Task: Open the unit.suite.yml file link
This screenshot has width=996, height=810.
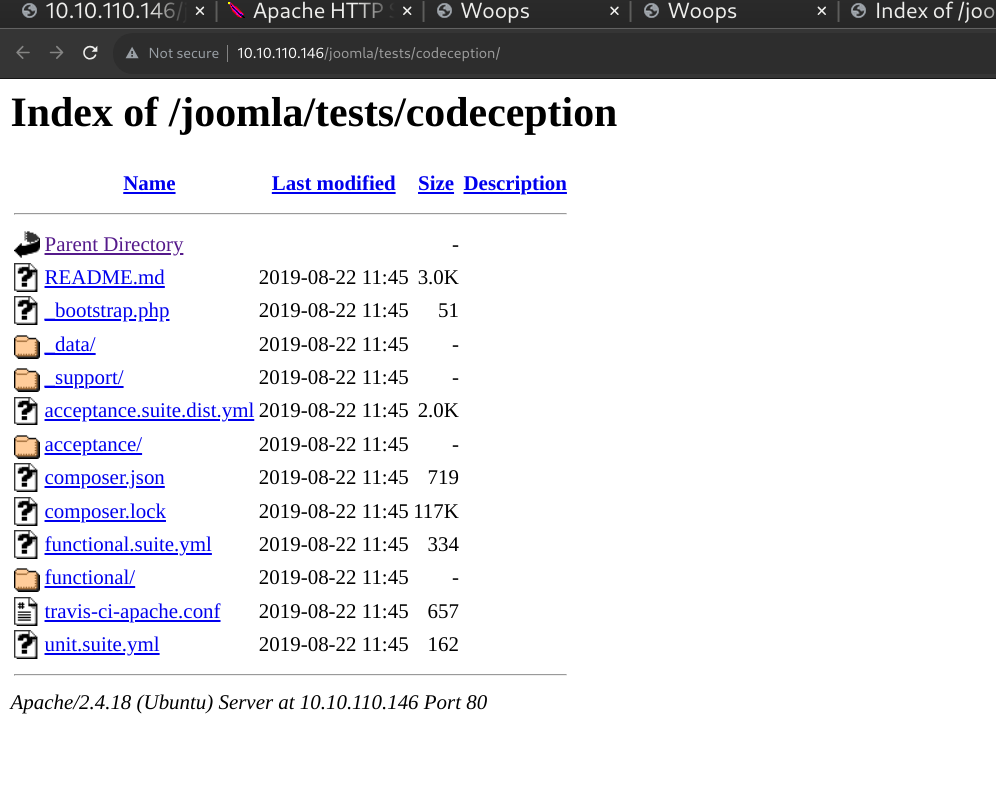Action: [x=102, y=644]
